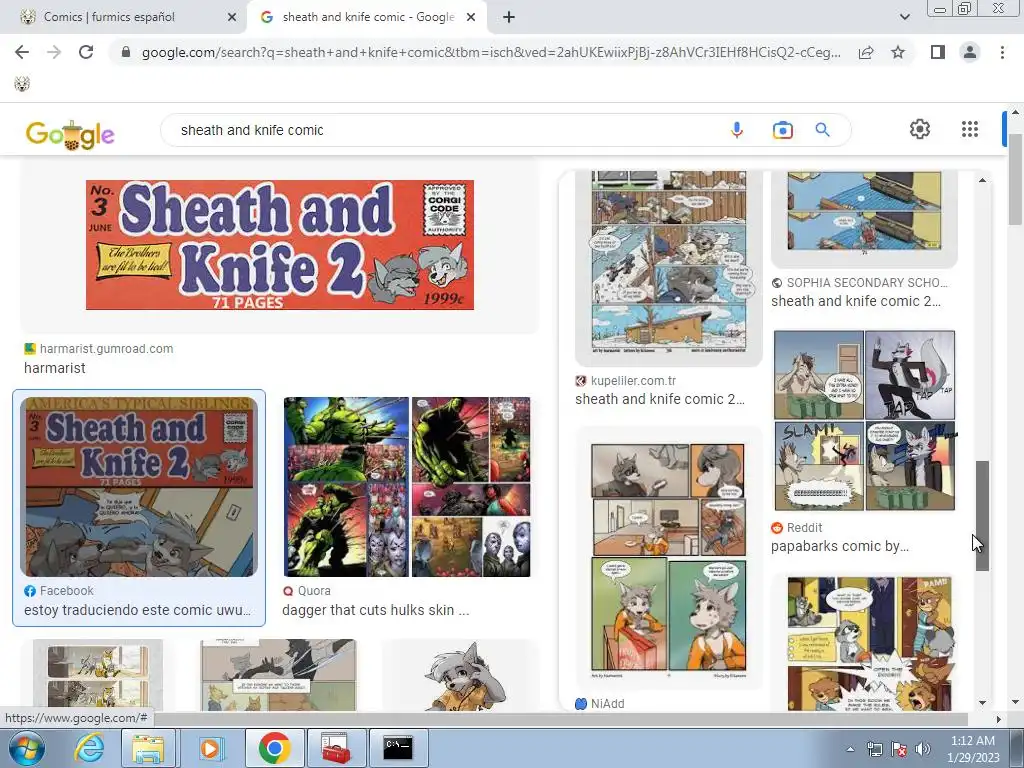Open the large Sheath and Knife 2 banner image
Image resolution: width=1024 pixels, height=768 pixels.
coord(280,244)
